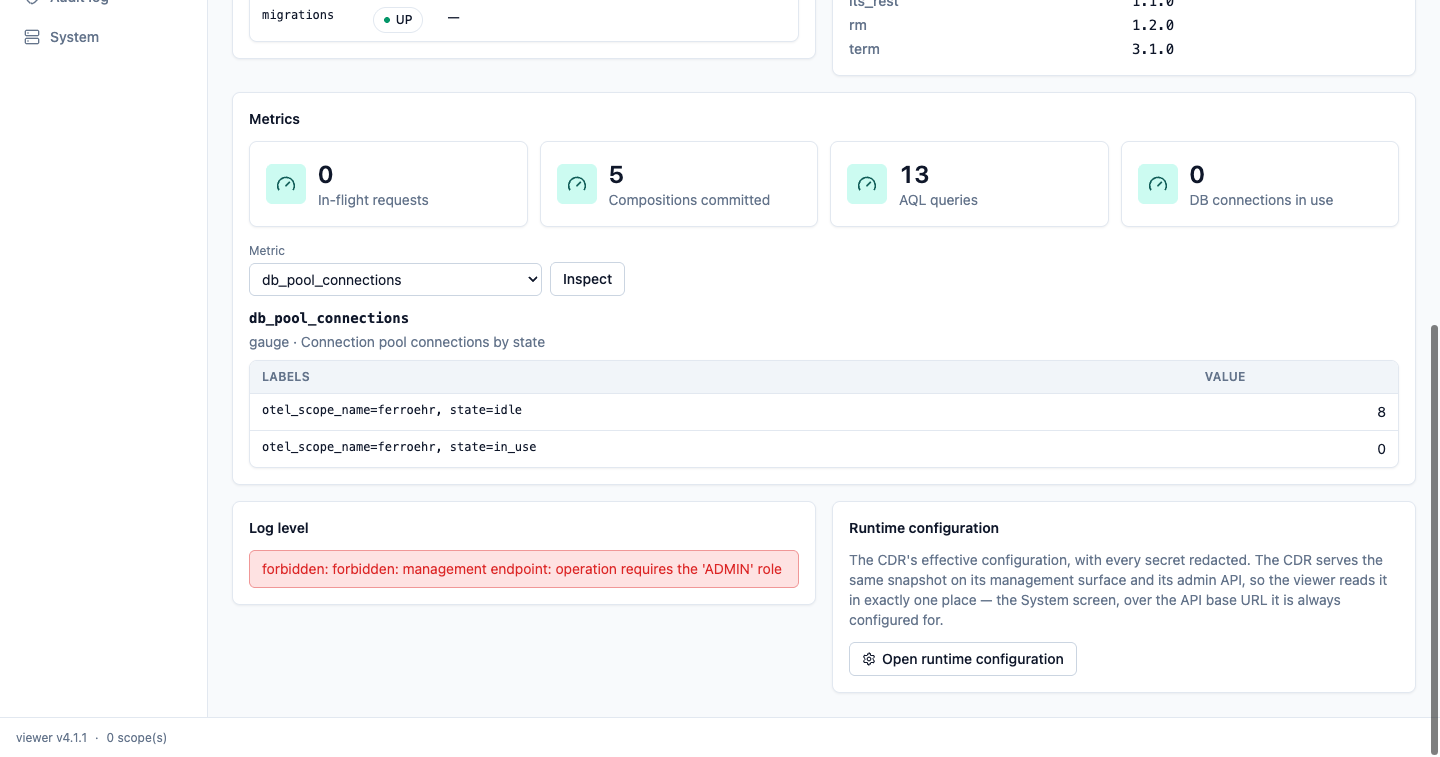The width and height of the screenshot is (1440, 757).
Task: Click the gear icon in Open runtime configuration
Action: (869, 659)
